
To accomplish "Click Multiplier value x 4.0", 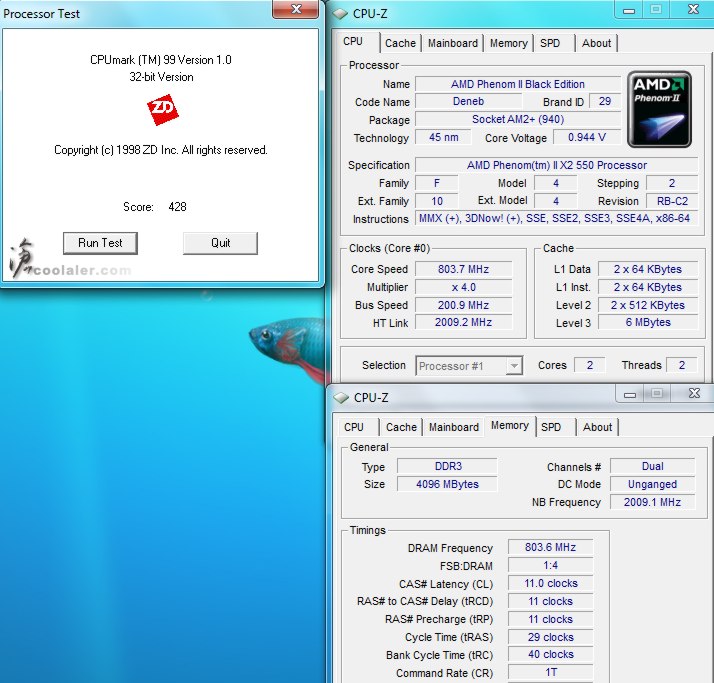I will (464, 287).
